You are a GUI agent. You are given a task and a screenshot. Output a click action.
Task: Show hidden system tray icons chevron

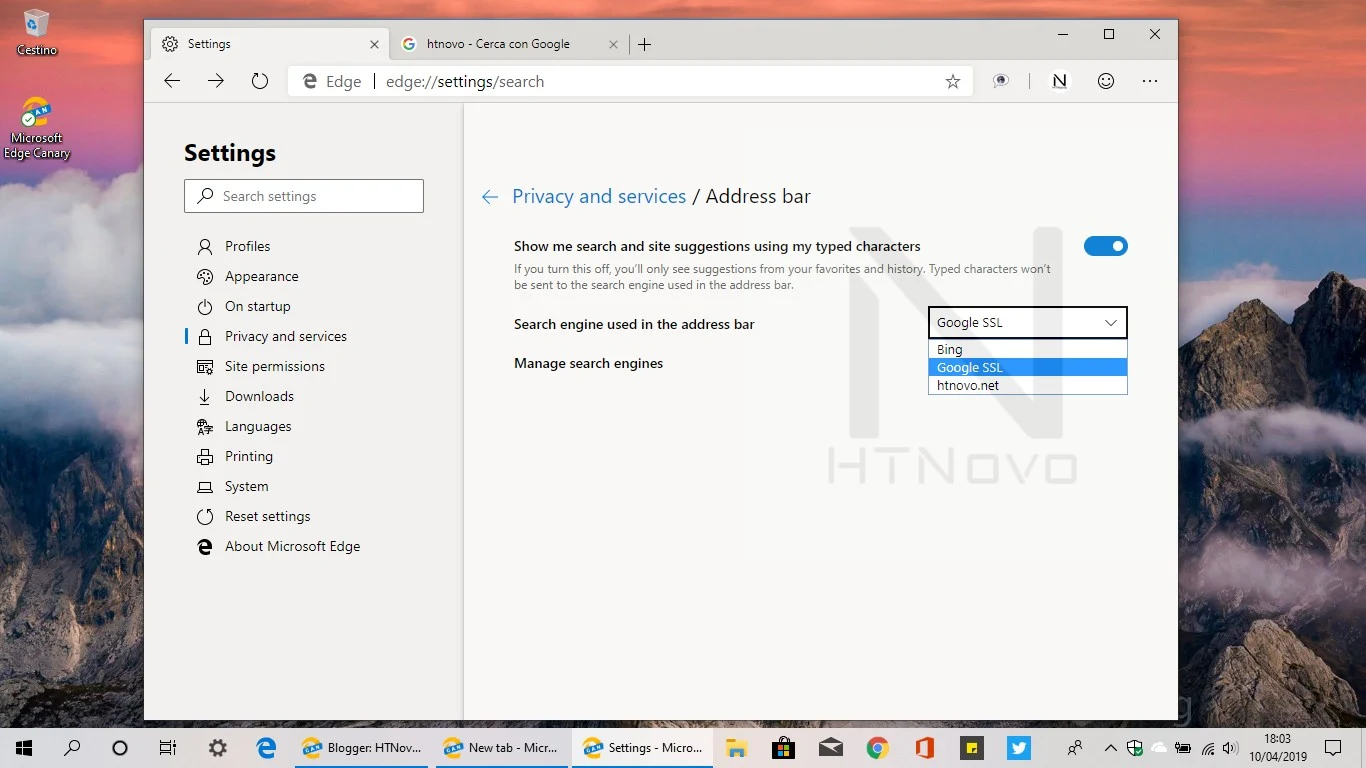click(x=1111, y=748)
